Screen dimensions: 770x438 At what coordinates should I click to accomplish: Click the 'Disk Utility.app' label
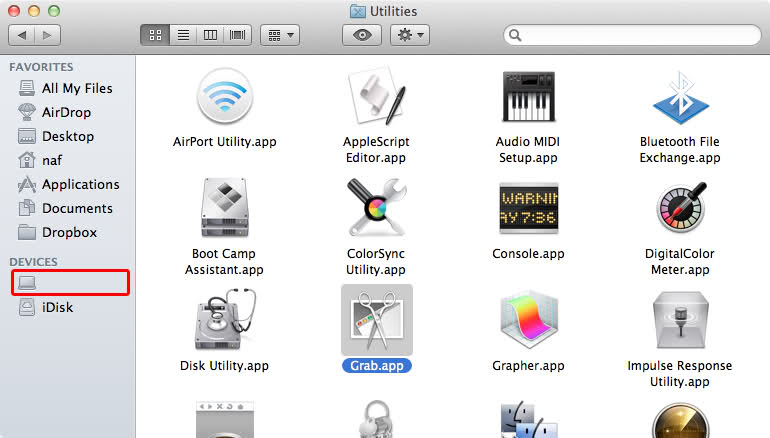[x=224, y=366]
